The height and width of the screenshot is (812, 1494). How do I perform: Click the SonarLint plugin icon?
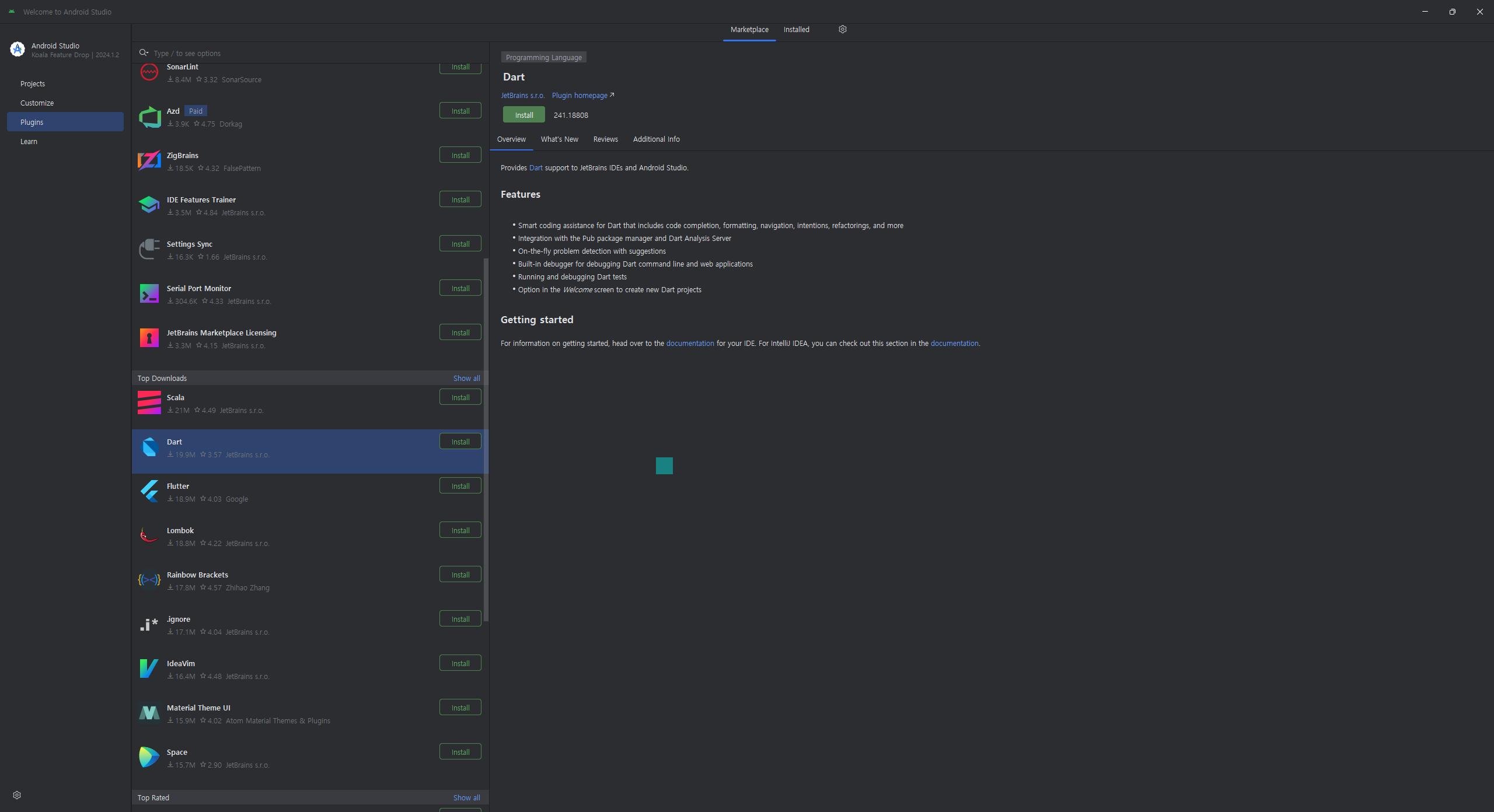(x=149, y=72)
